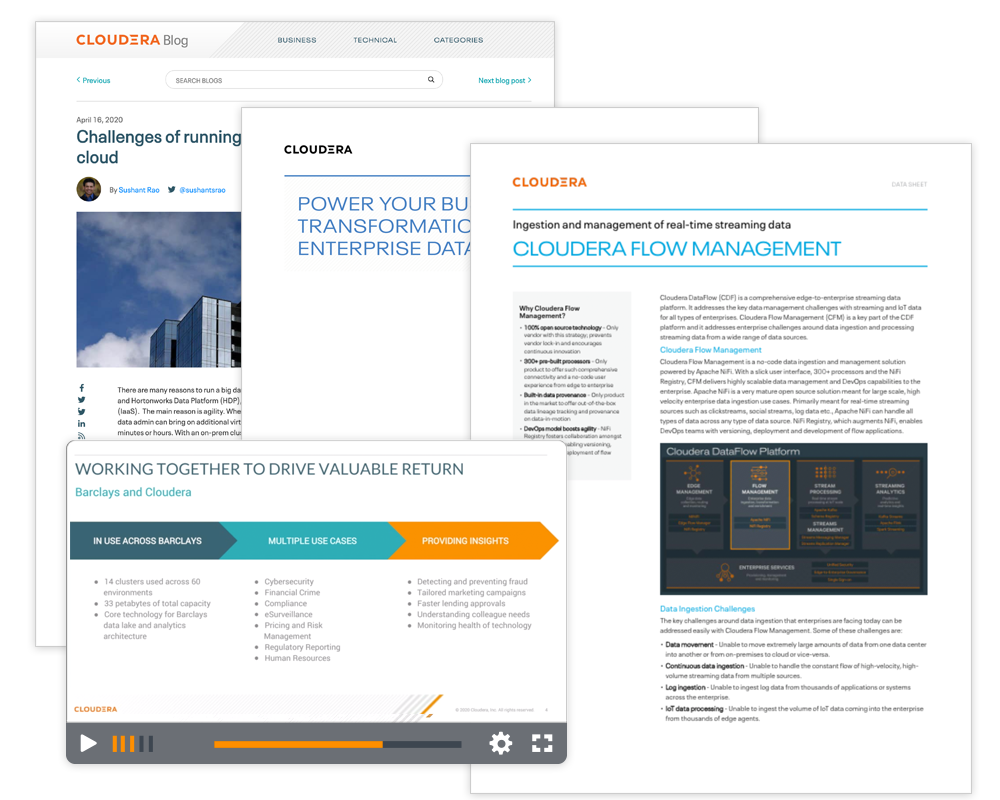This screenshot has width=1000, height=800.
Task: Open the BUSINESS menu in blog header
Action: (x=297, y=40)
